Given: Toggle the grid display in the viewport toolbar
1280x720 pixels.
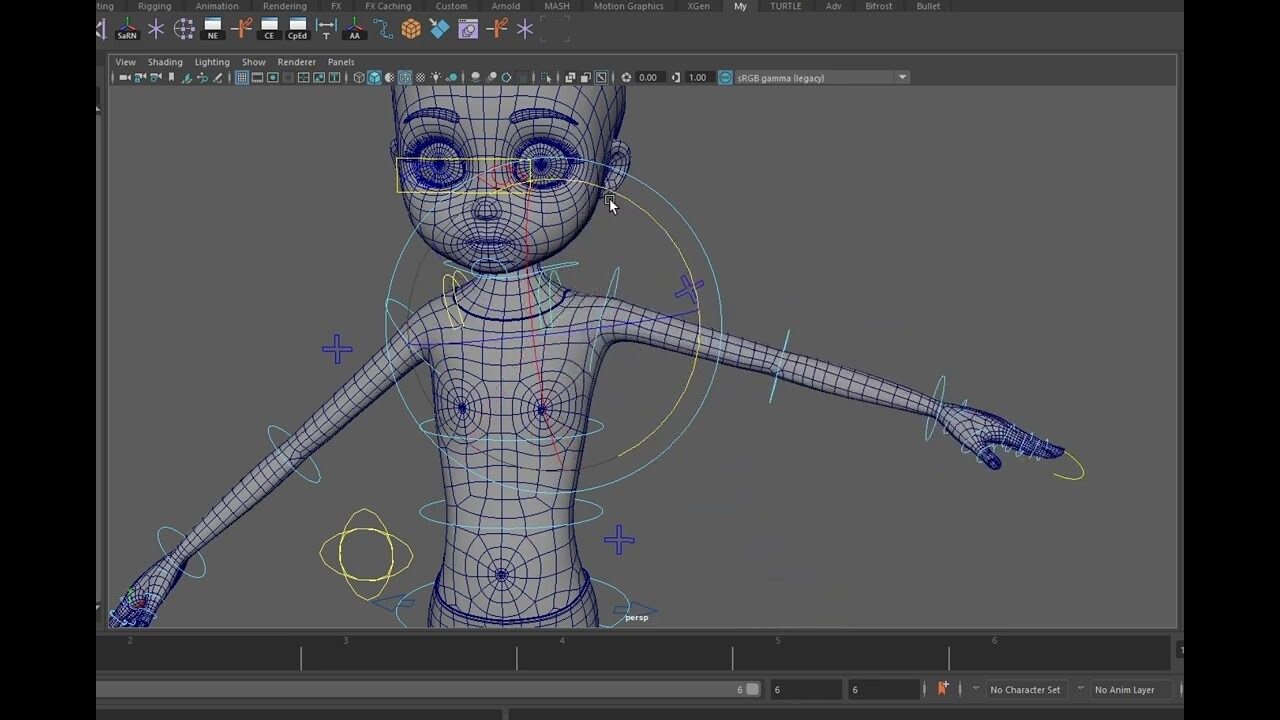Looking at the screenshot, I should pos(242,77).
